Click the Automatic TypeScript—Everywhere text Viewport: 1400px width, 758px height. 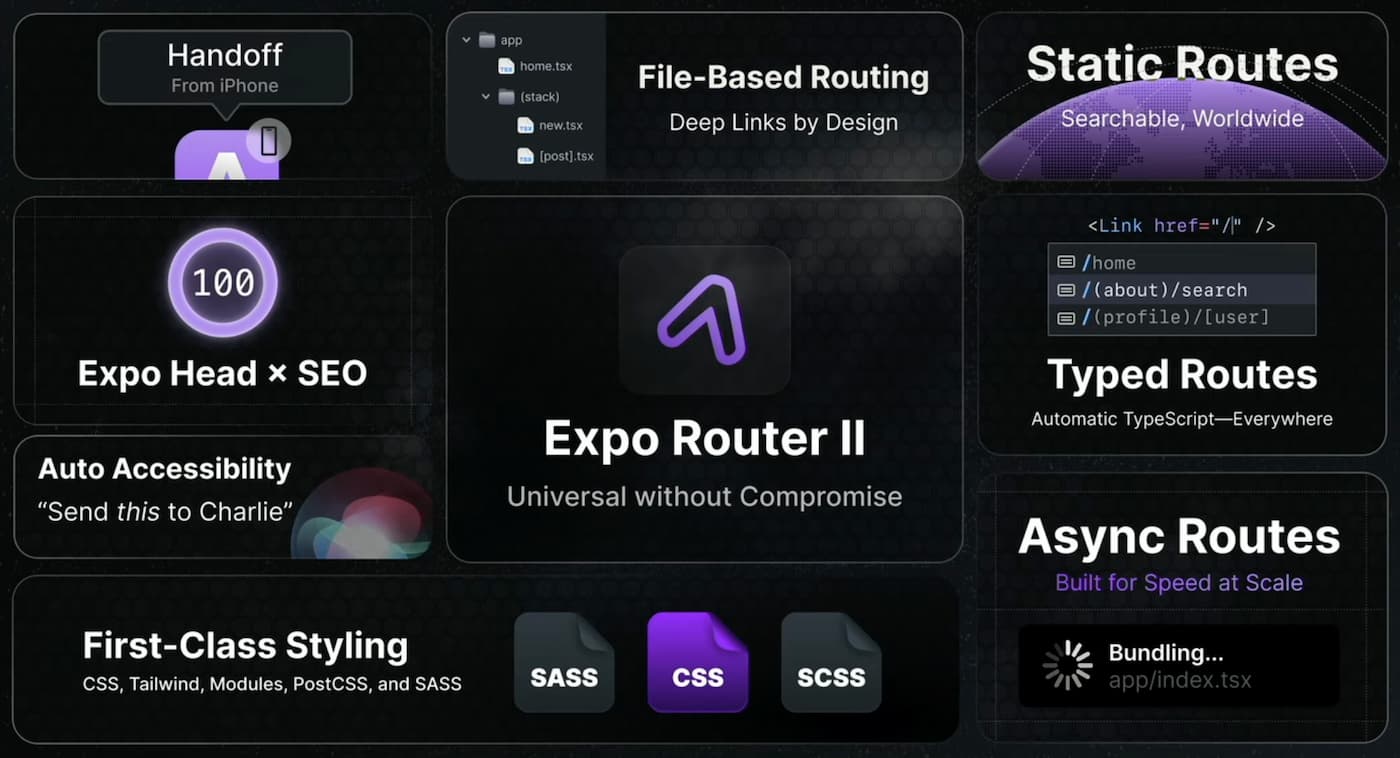tap(1182, 419)
